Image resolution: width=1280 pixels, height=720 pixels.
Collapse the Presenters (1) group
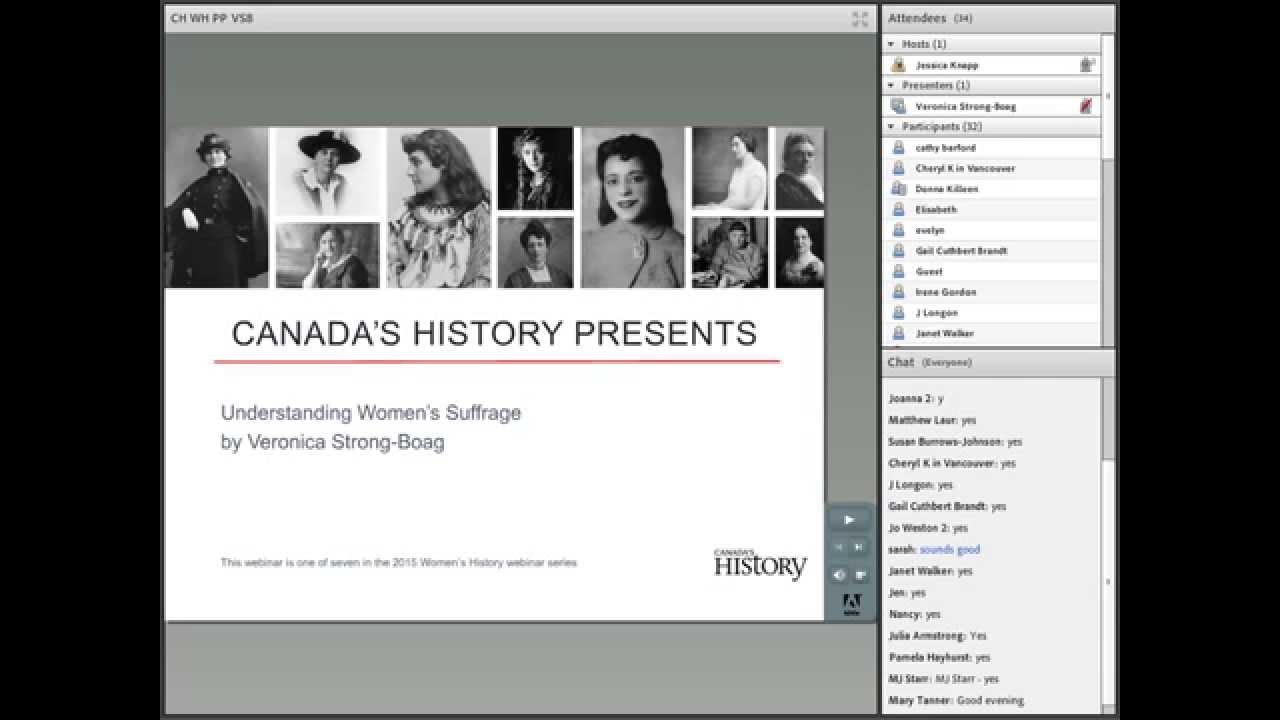click(x=891, y=85)
